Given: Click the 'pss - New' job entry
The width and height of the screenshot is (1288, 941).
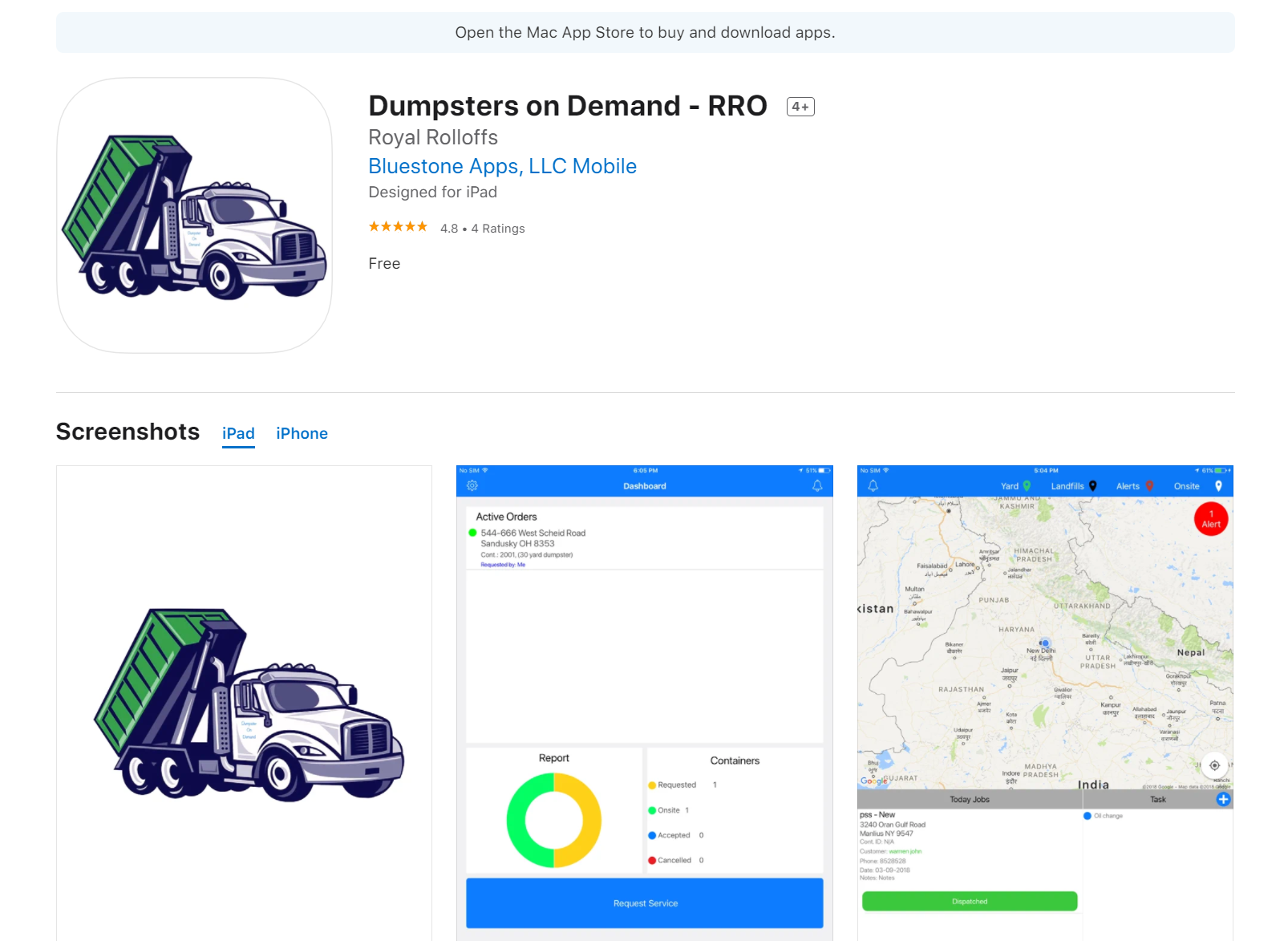Looking at the screenshot, I should tap(877, 814).
